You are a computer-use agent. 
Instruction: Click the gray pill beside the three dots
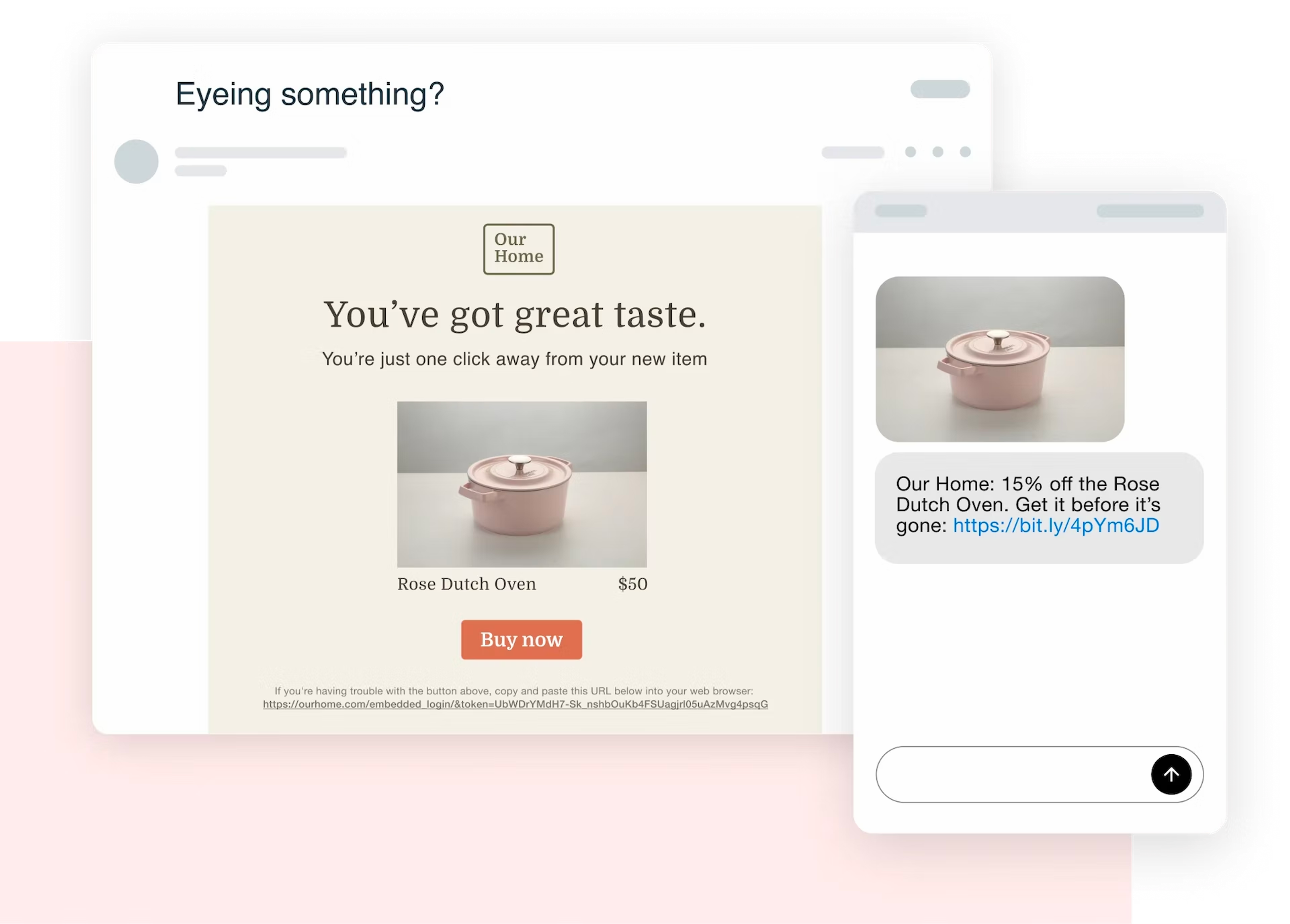click(x=853, y=152)
